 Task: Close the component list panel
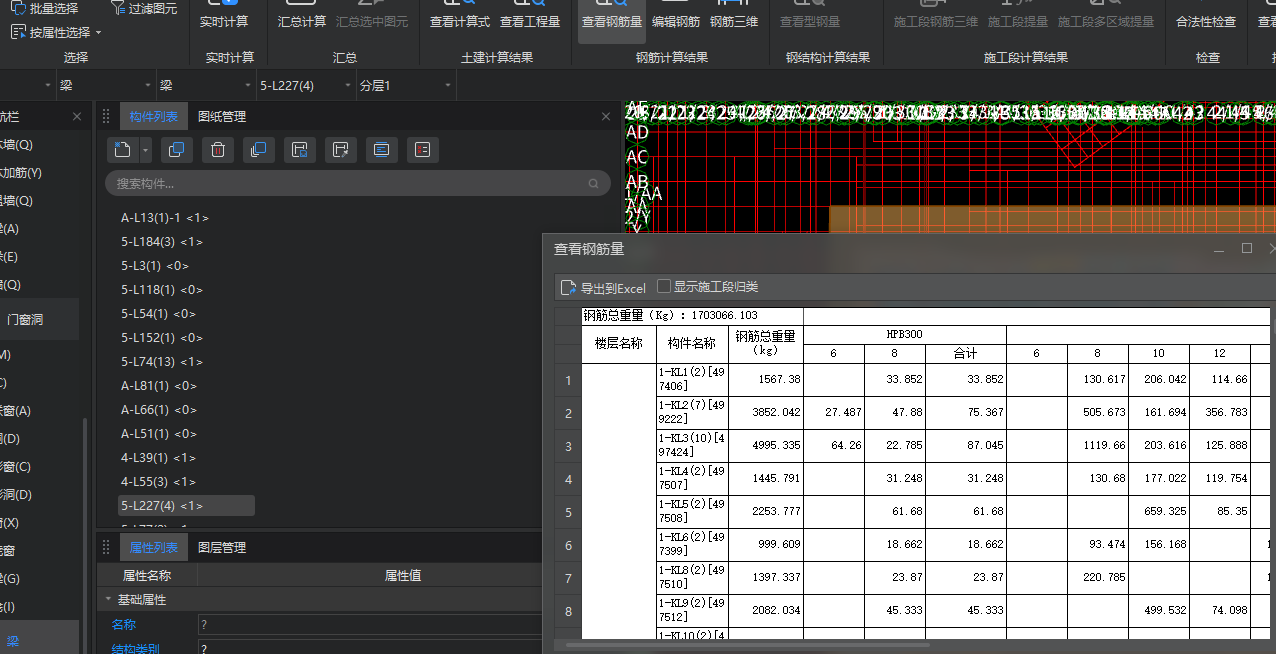pyautogui.click(x=605, y=117)
